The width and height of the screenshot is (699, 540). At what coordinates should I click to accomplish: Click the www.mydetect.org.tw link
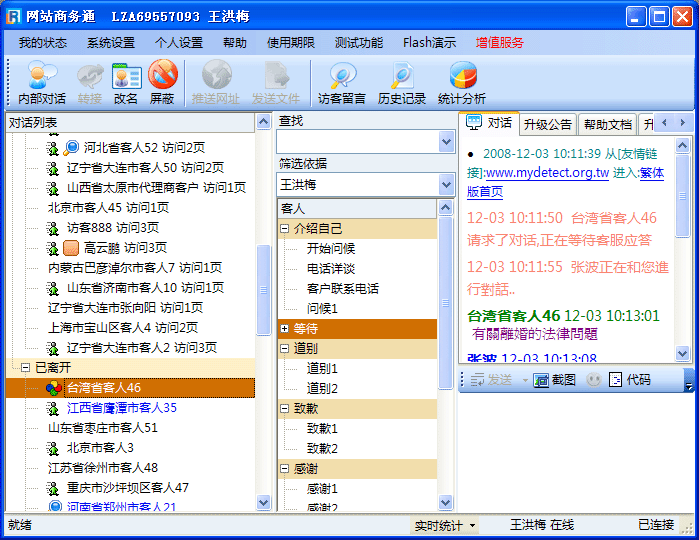tap(546, 173)
